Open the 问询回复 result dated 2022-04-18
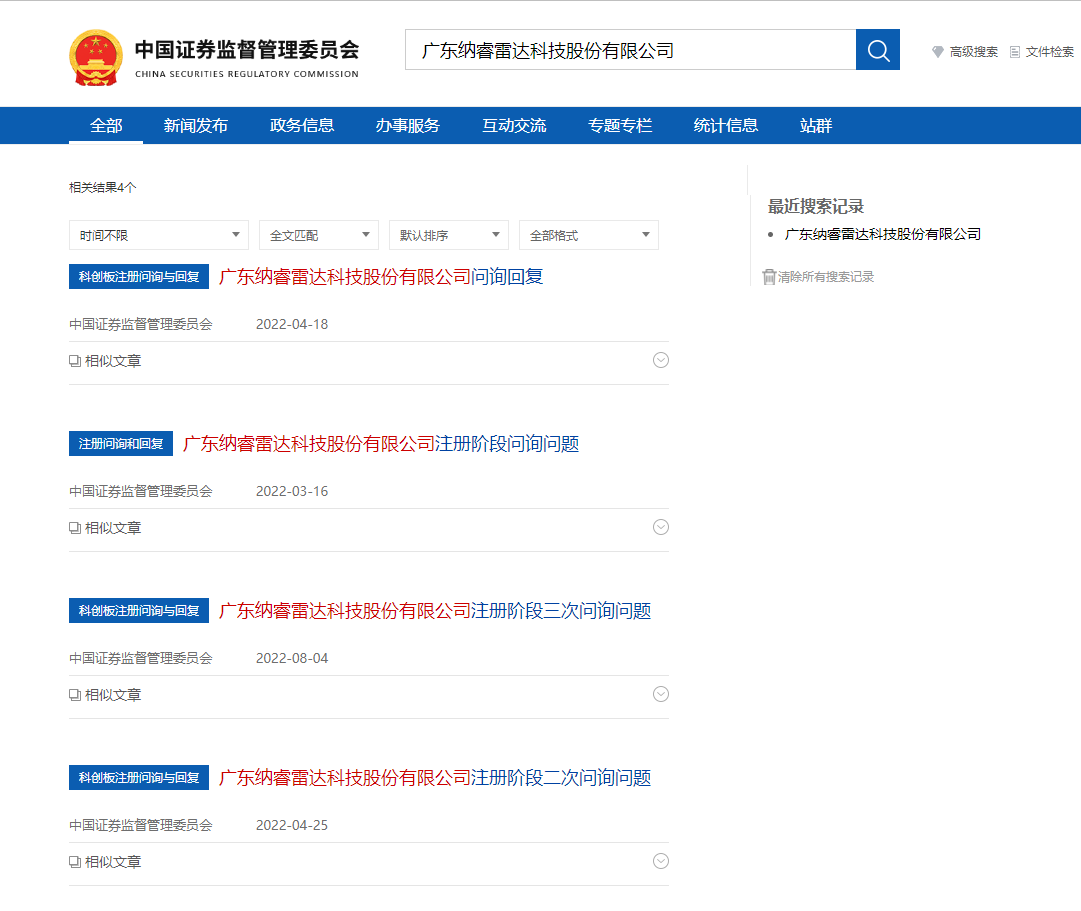Image resolution: width=1081 pixels, height=911 pixels. point(381,277)
